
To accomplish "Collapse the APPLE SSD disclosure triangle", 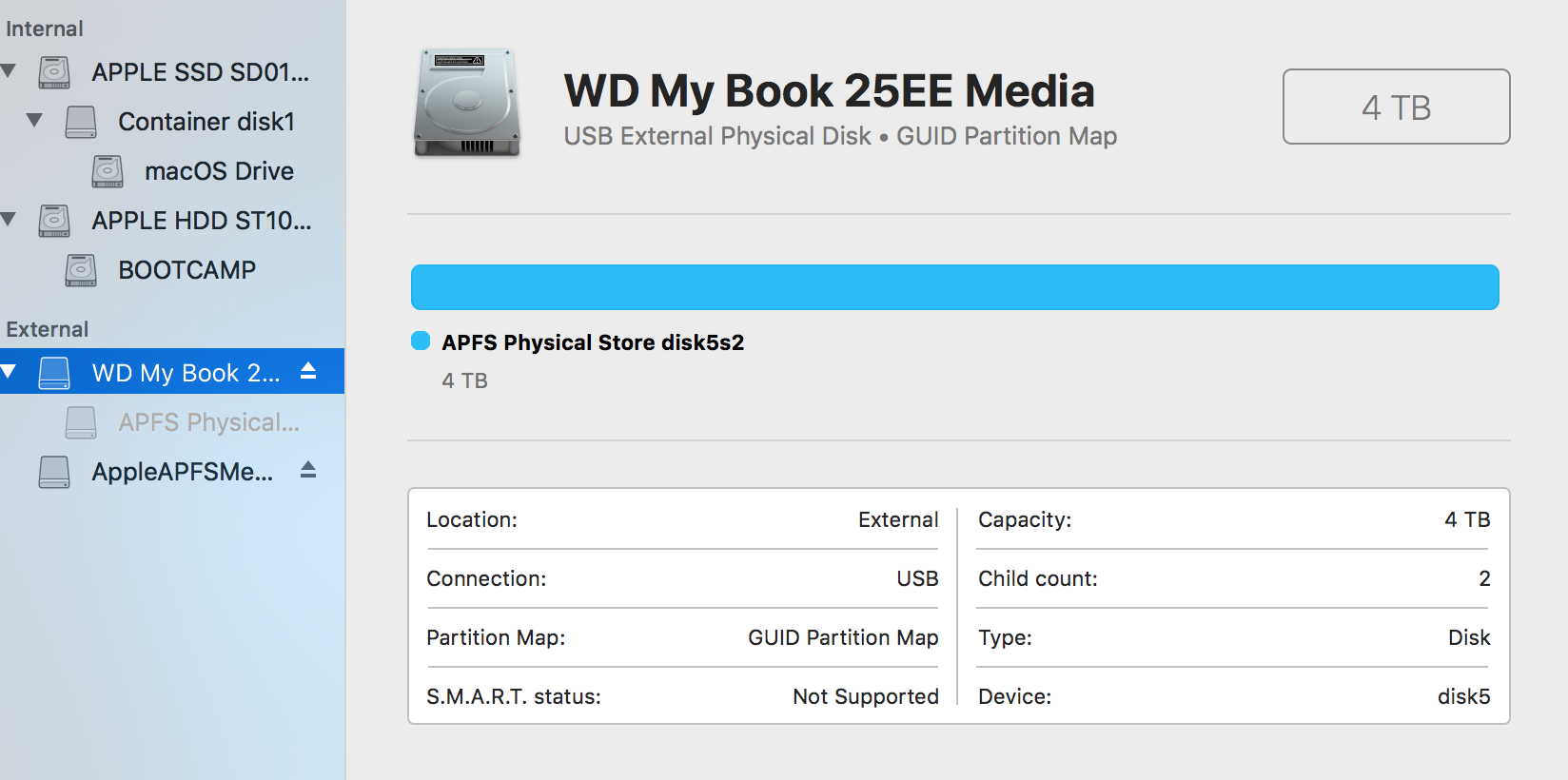I will (9, 71).
